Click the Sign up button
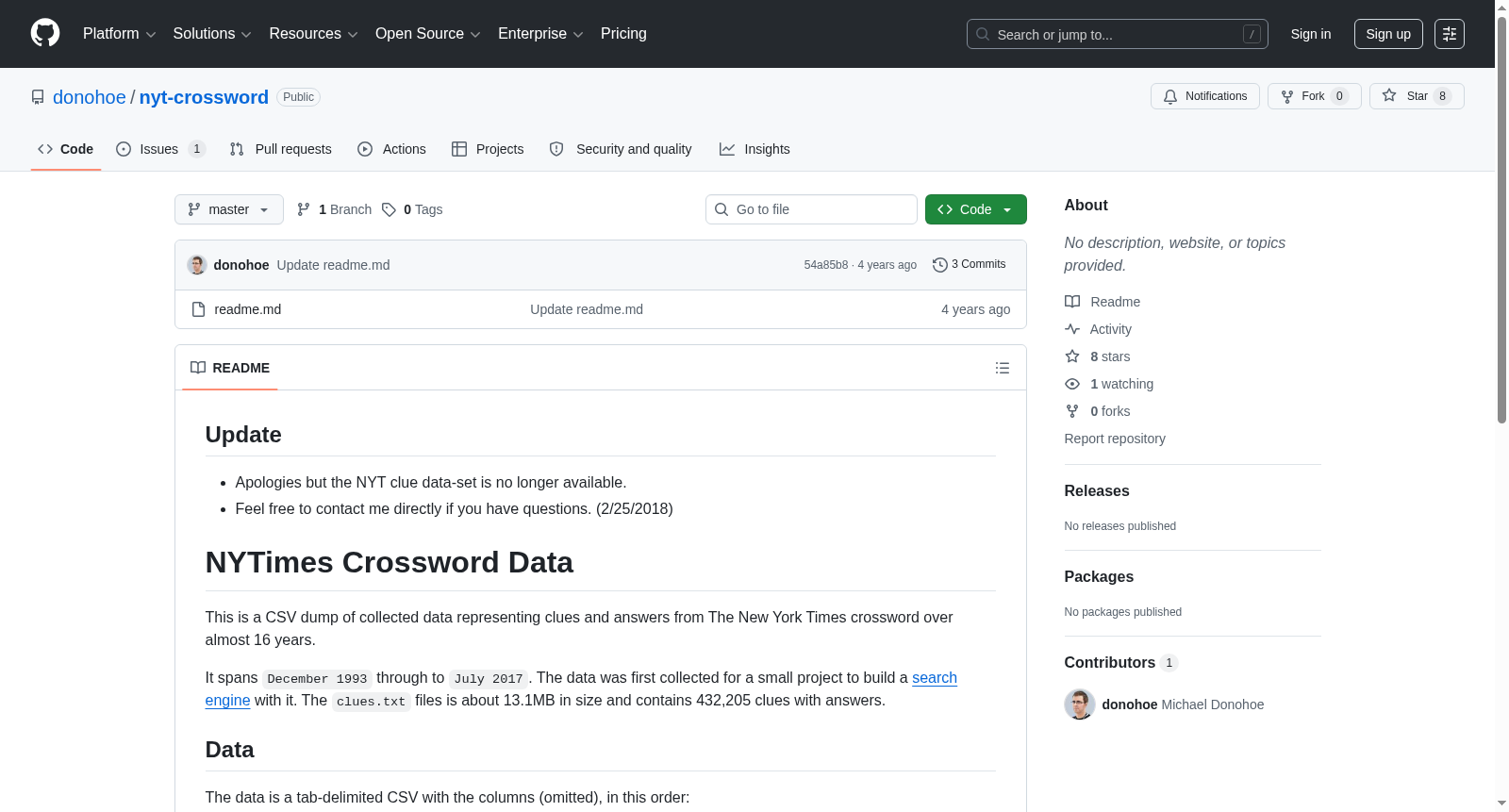1509x812 pixels. pyautogui.click(x=1388, y=34)
